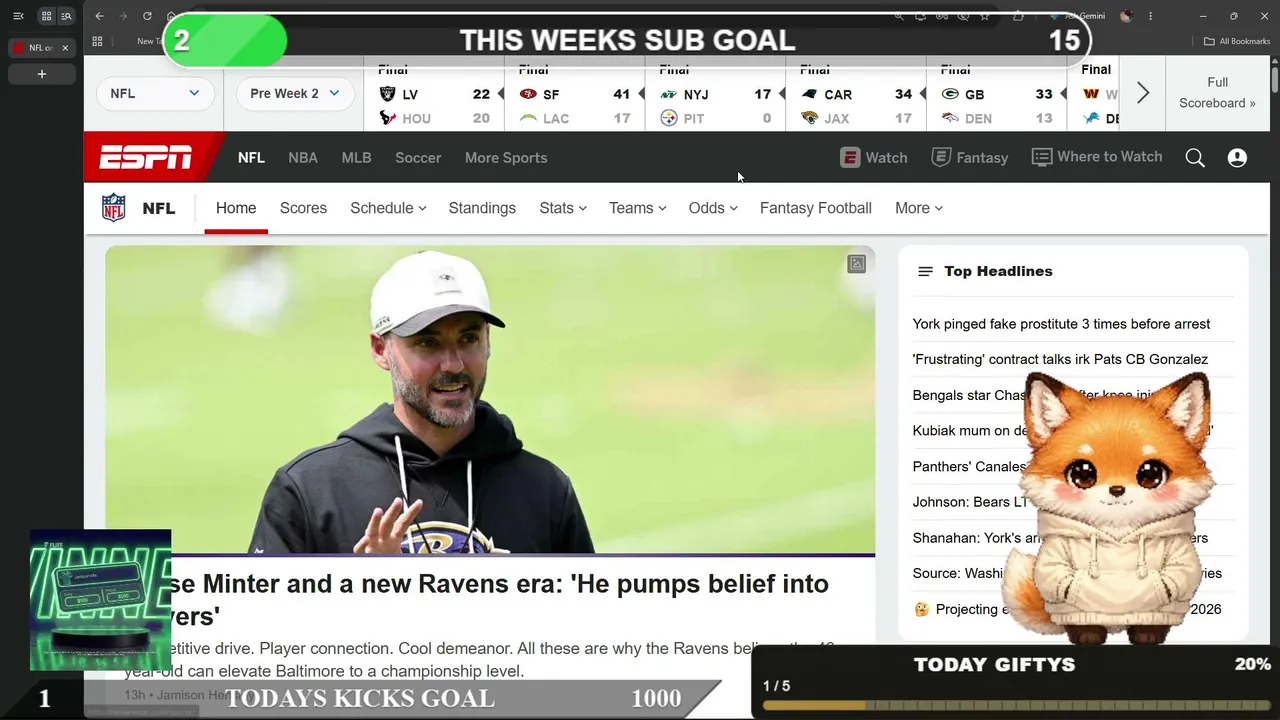Click the Jacksonville Jaguars team logo
Screen dimensions: 1280x720
pyautogui.click(x=810, y=118)
